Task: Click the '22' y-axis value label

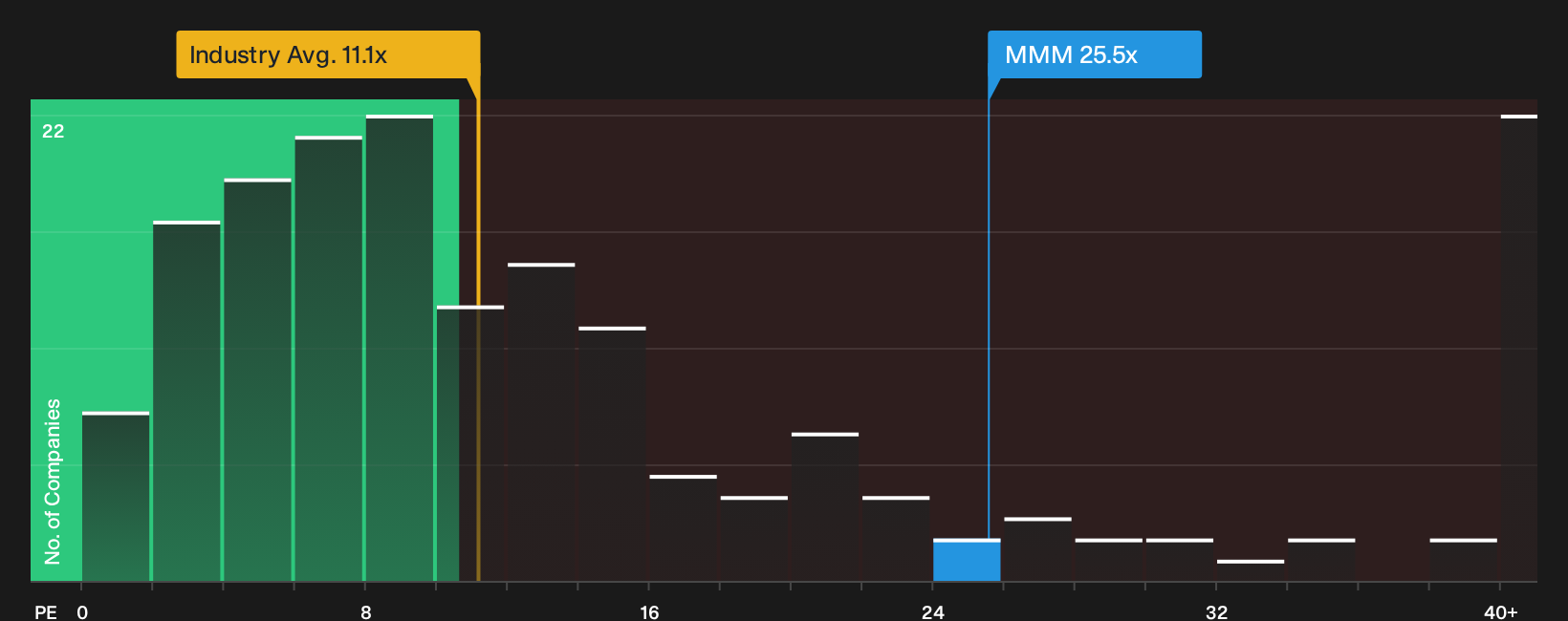Action: point(54,131)
